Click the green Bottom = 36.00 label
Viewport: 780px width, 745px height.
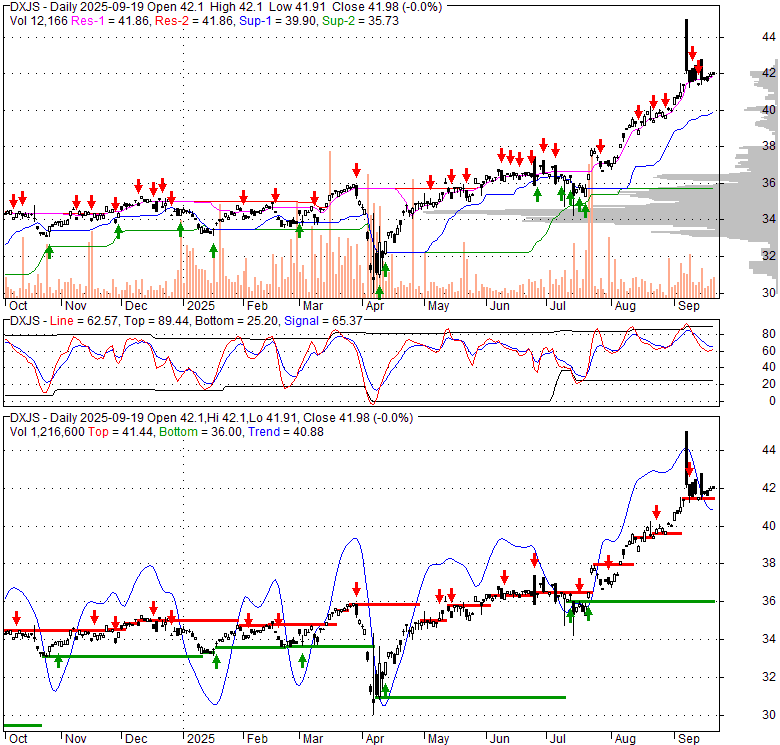tap(200, 432)
